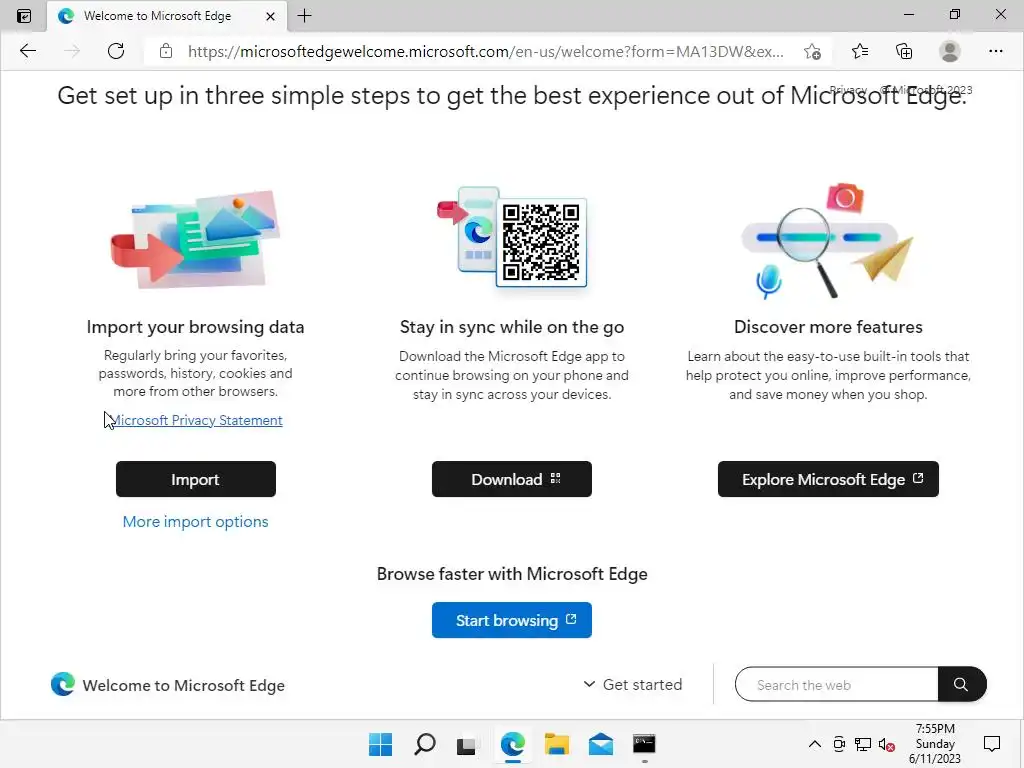
Task: Click the muted volume tray icon
Action: point(887,744)
